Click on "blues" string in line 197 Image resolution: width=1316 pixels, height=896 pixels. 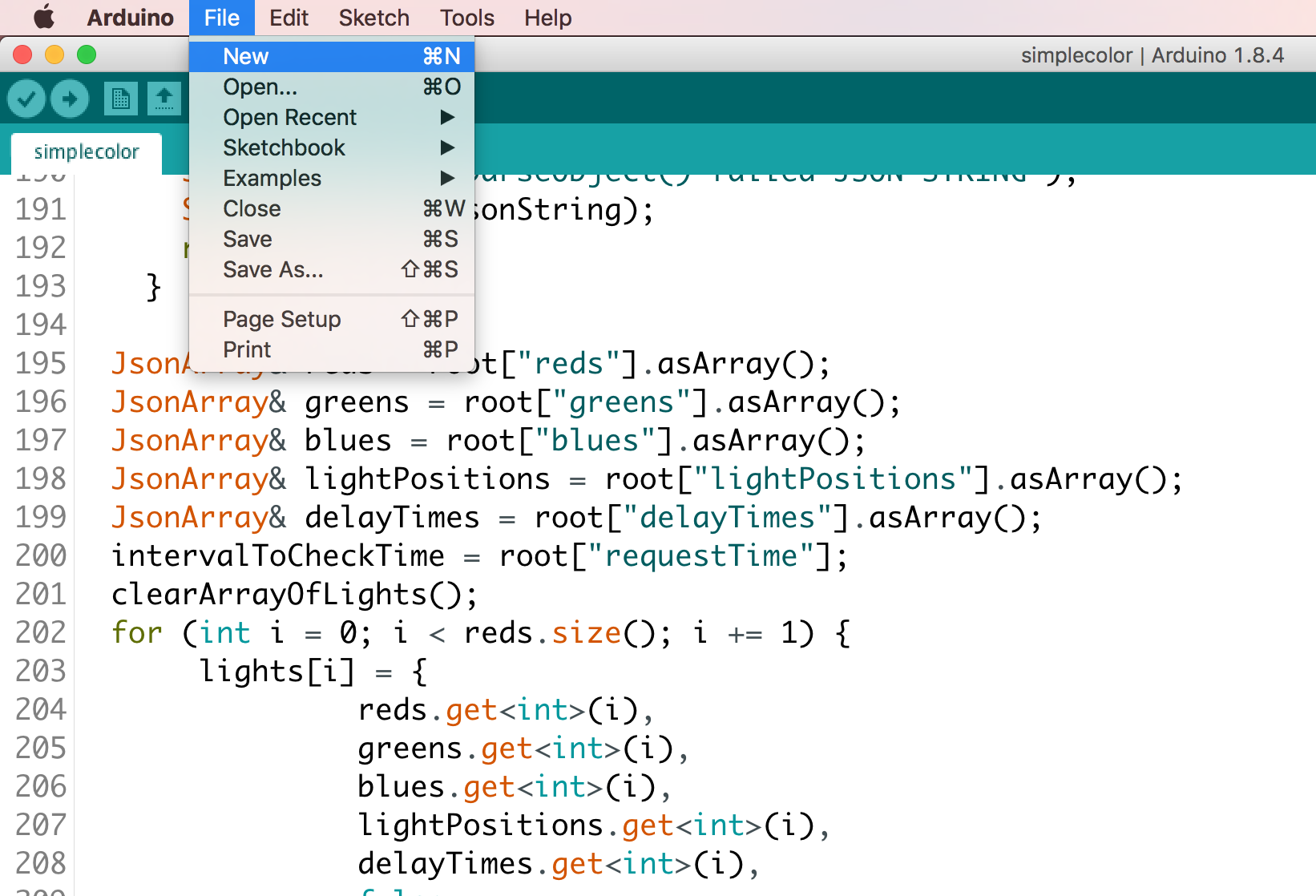(595, 441)
